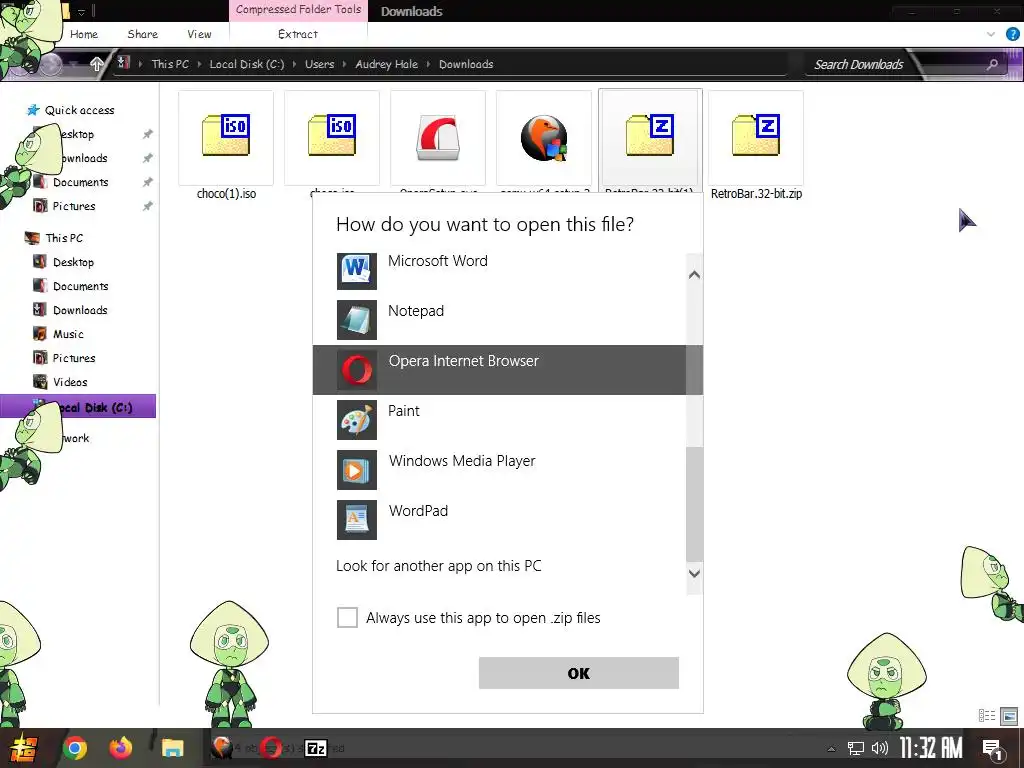Click the app list scroll up arrow
The height and width of the screenshot is (768, 1024).
[694, 274]
